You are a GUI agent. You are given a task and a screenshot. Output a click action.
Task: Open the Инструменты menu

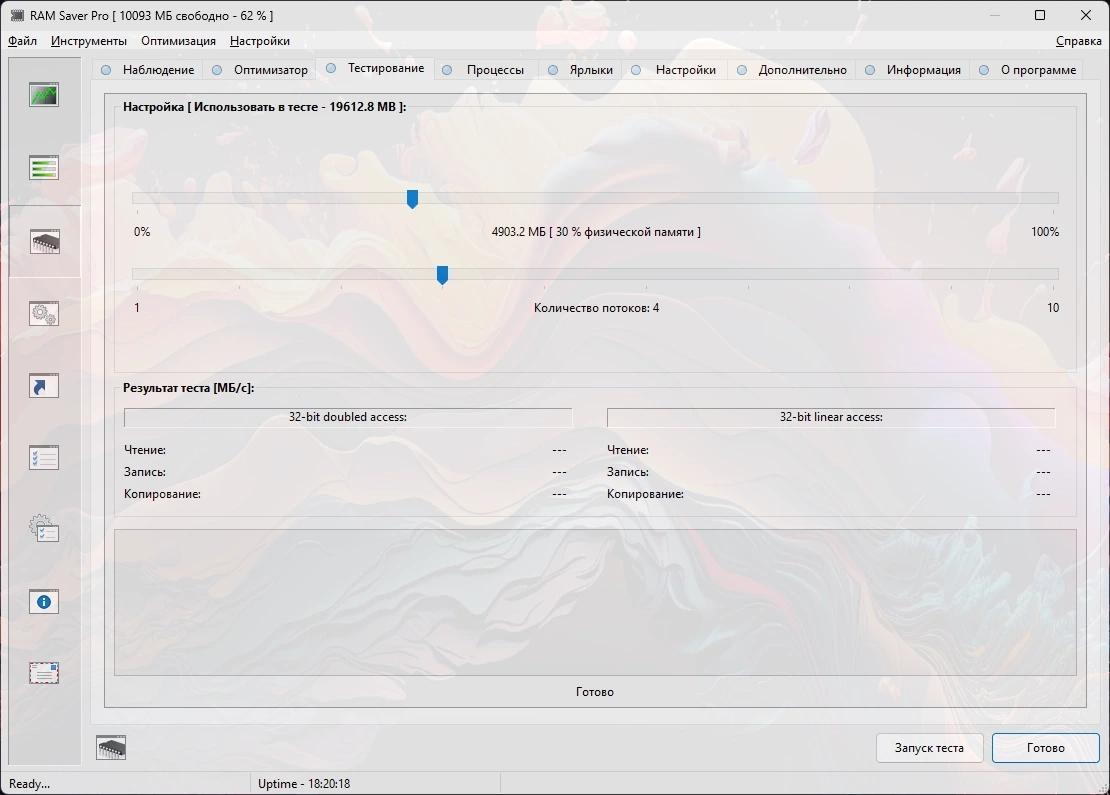[x=88, y=41]
